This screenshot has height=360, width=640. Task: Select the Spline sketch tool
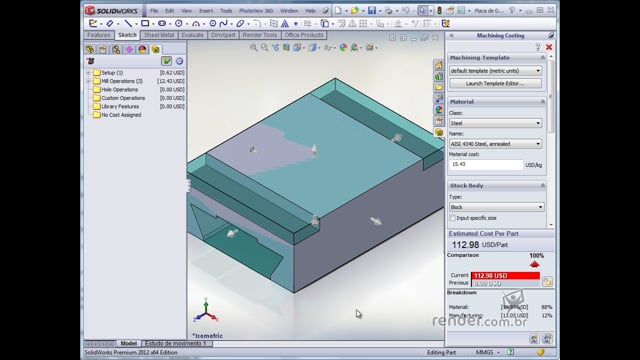223,24
